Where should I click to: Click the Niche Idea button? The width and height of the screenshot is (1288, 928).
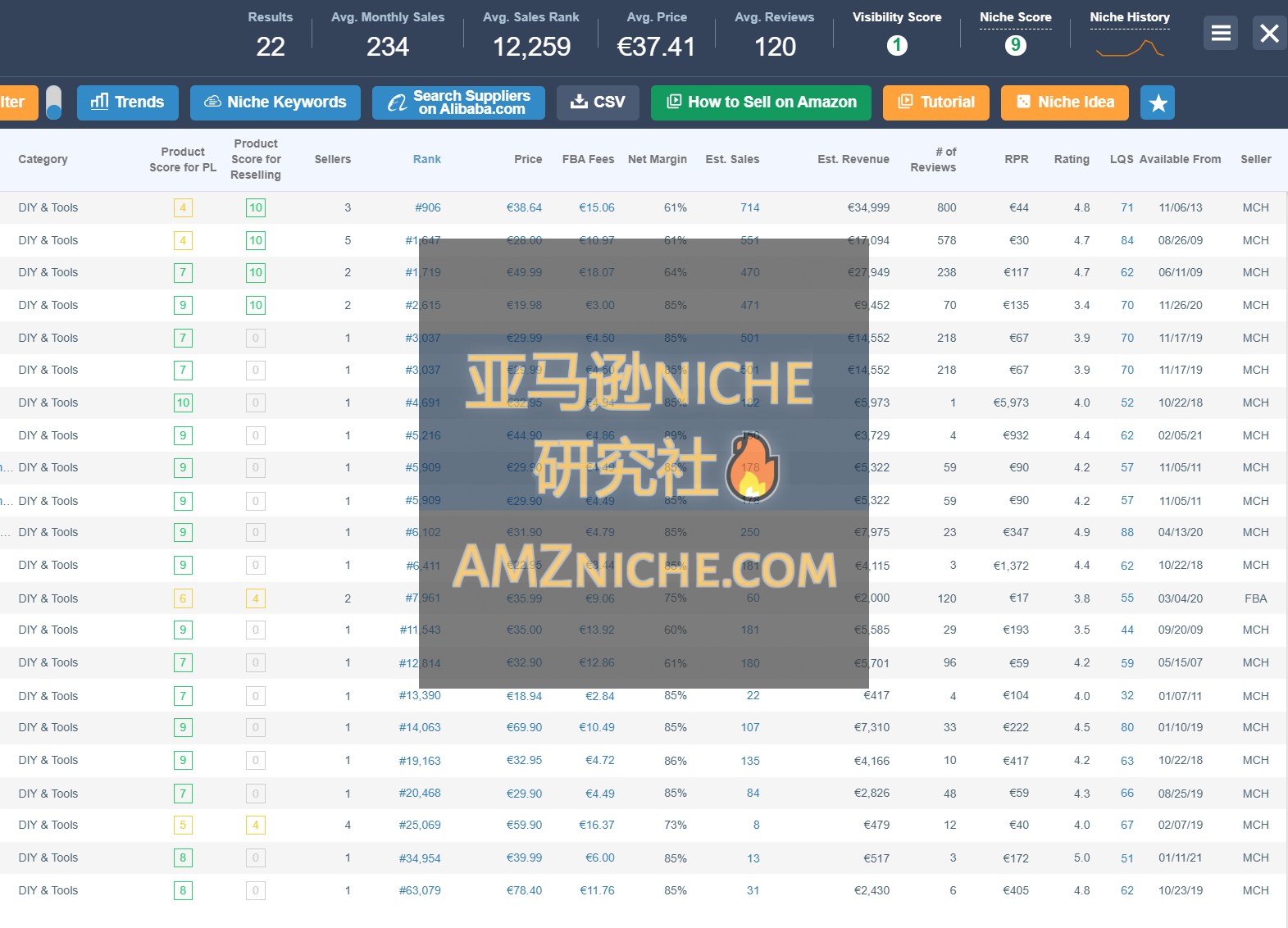[x=1065, y=102]
